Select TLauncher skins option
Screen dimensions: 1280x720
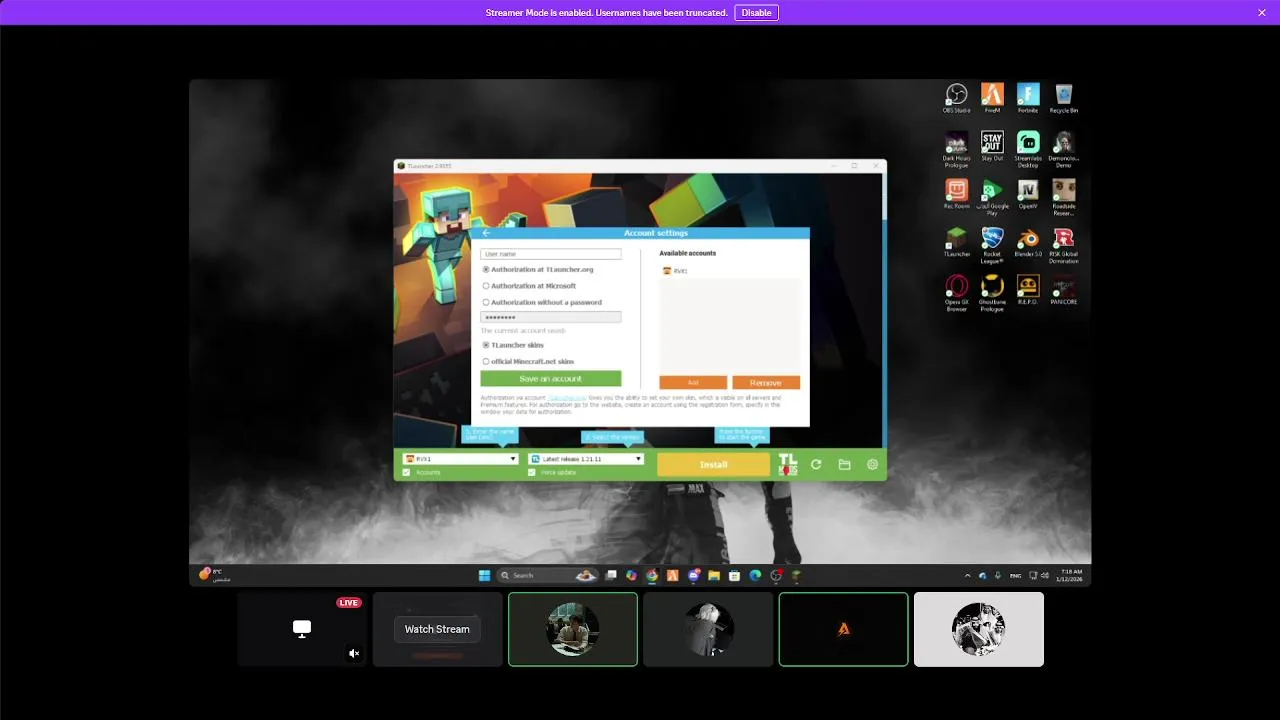(513, 345)
